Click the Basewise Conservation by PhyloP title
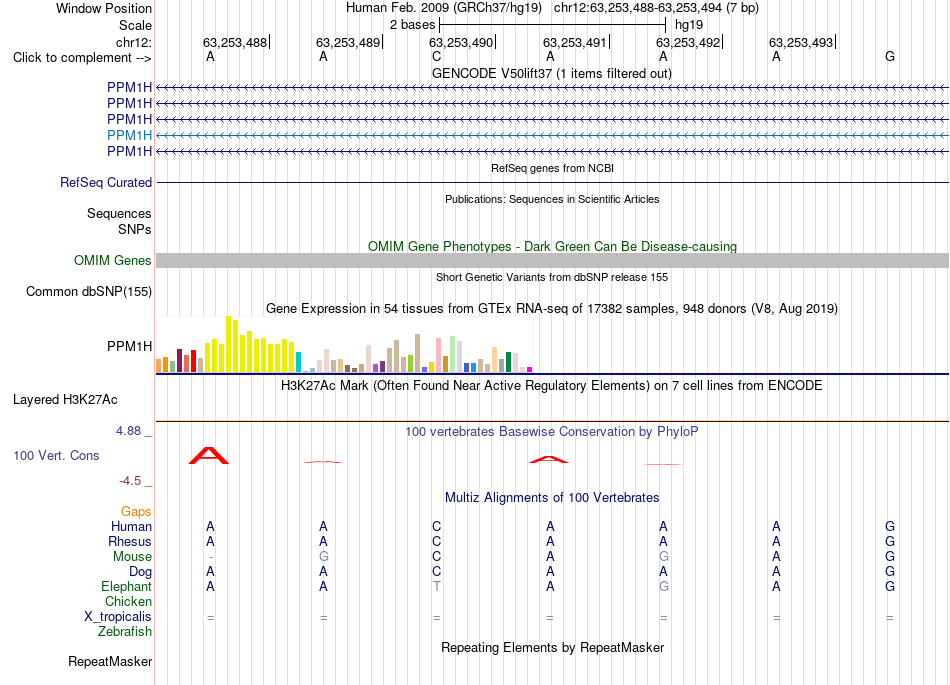 [552, 432]
